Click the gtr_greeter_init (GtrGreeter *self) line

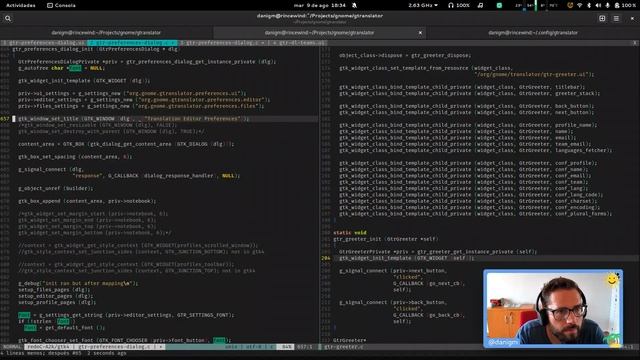(x=386, y=239)
